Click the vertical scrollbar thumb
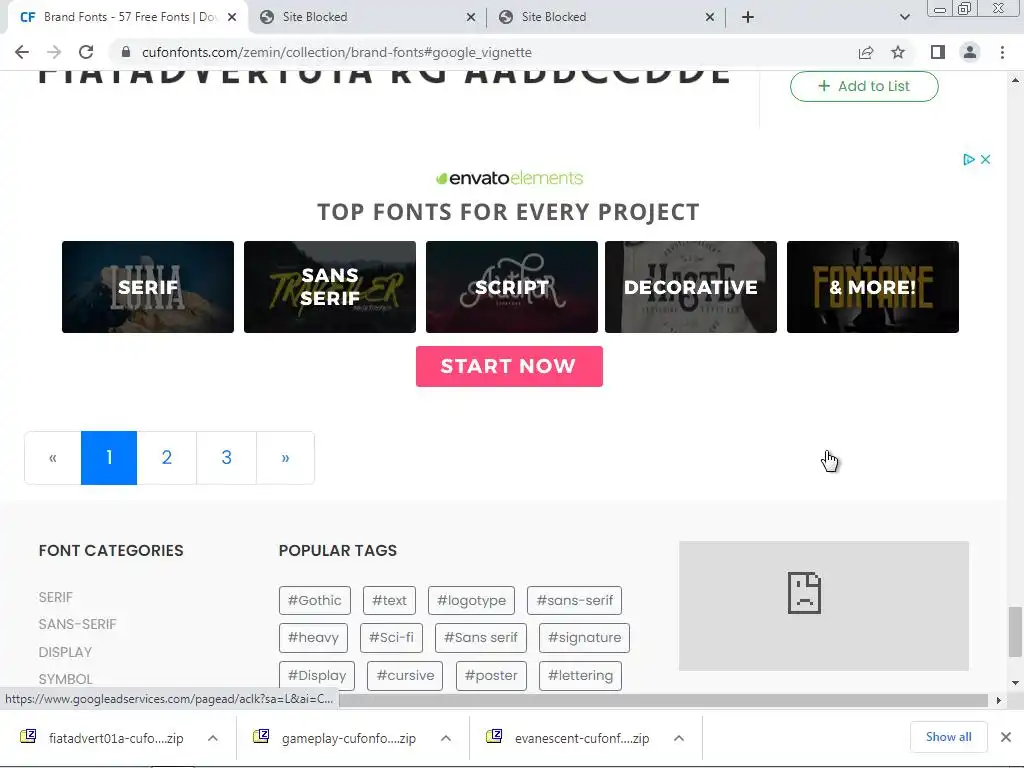 coord(1015,632)
